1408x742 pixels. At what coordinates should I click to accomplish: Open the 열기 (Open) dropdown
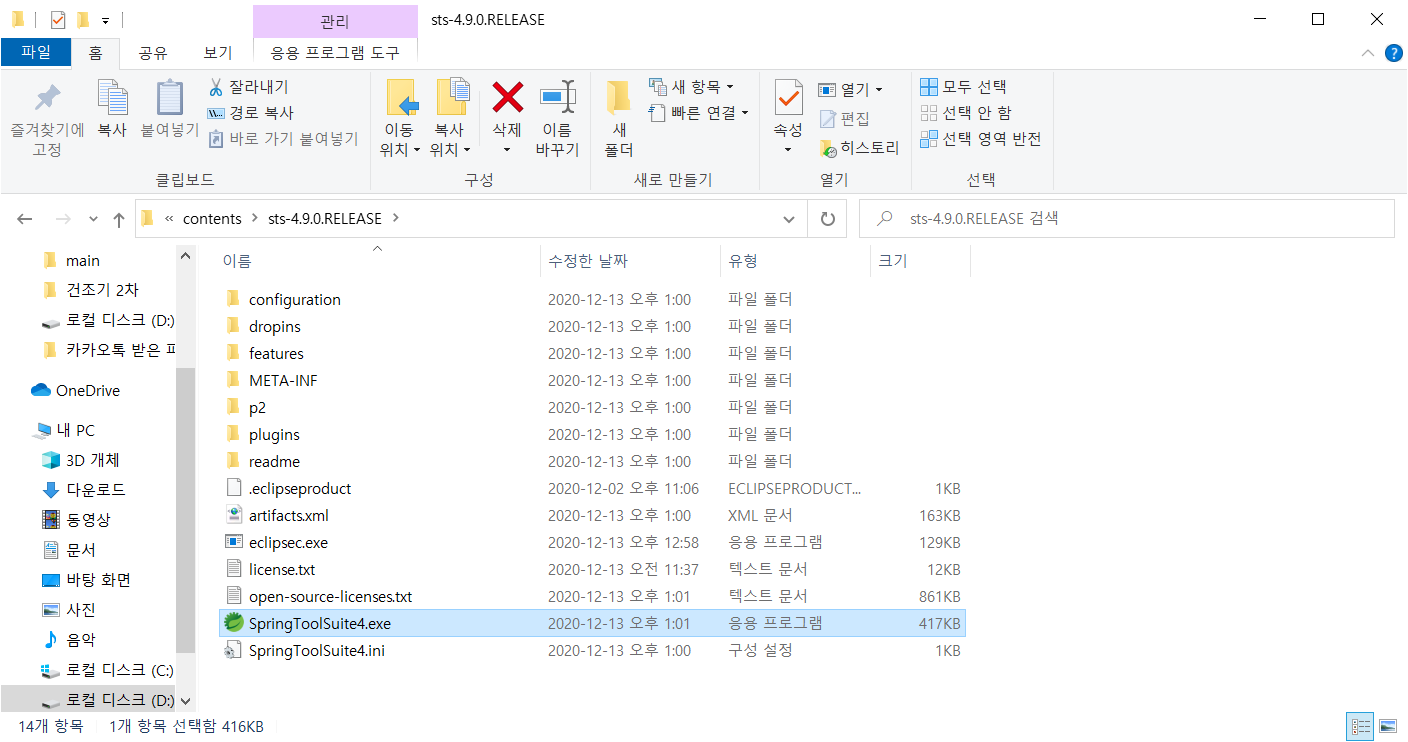[850, 90]
